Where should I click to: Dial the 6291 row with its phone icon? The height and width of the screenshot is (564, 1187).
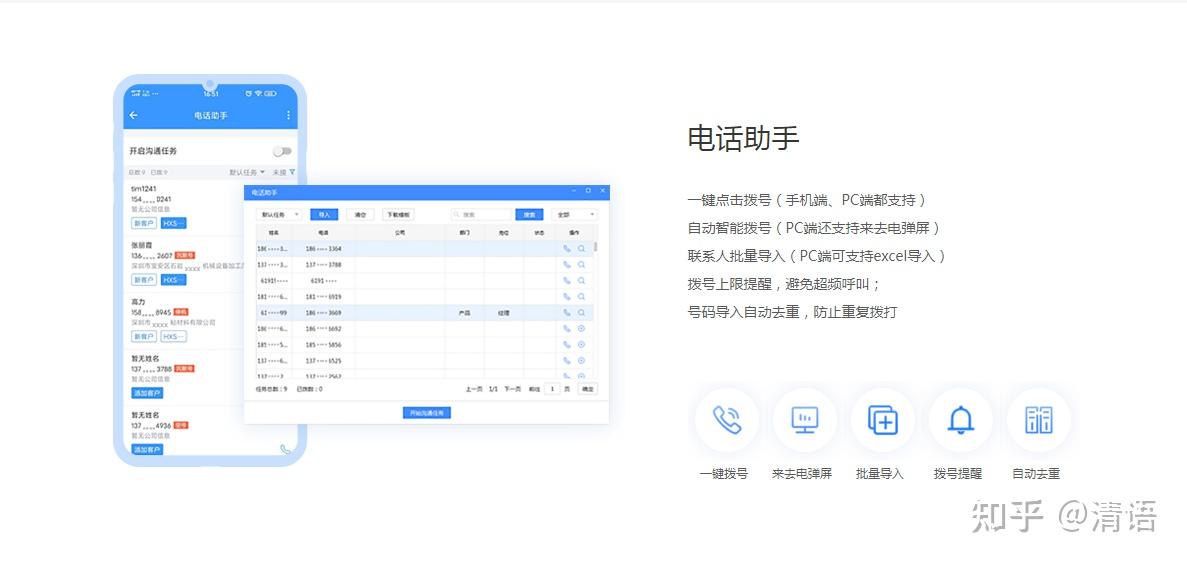(x=567, y=280)
